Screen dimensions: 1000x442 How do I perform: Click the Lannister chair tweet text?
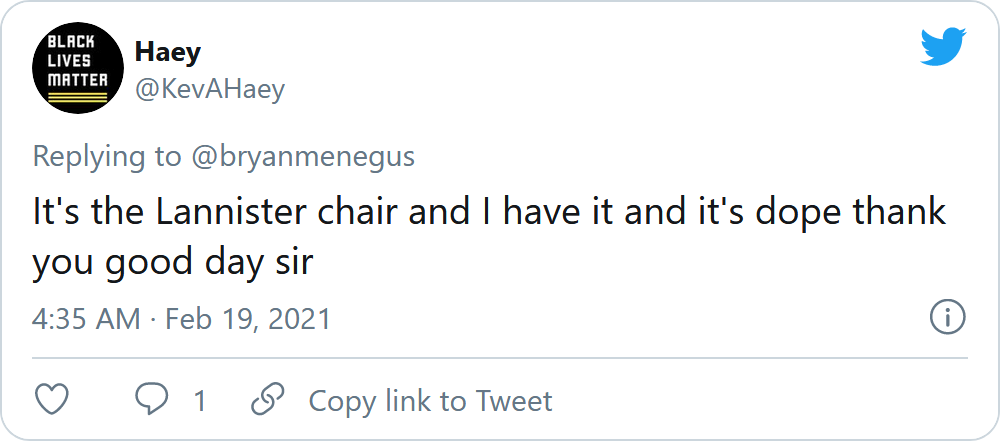tap(489, 237)
